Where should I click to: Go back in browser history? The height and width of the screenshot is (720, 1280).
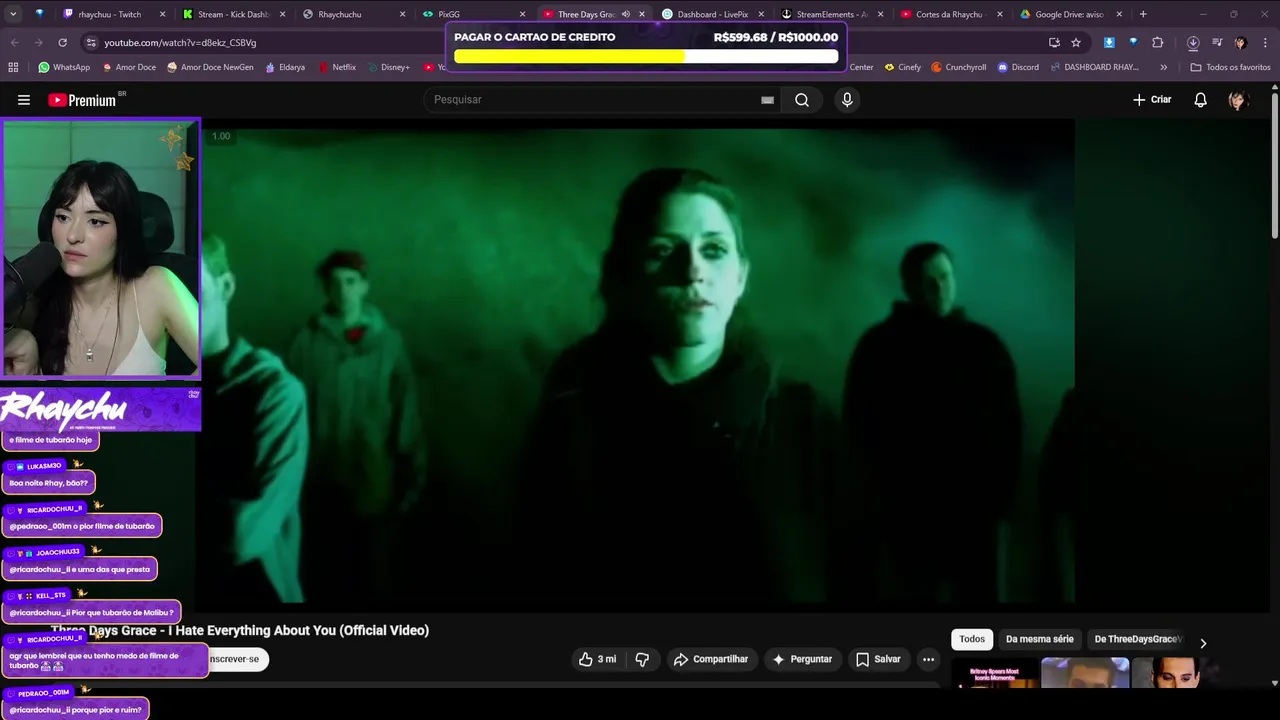tap(14, 43)
